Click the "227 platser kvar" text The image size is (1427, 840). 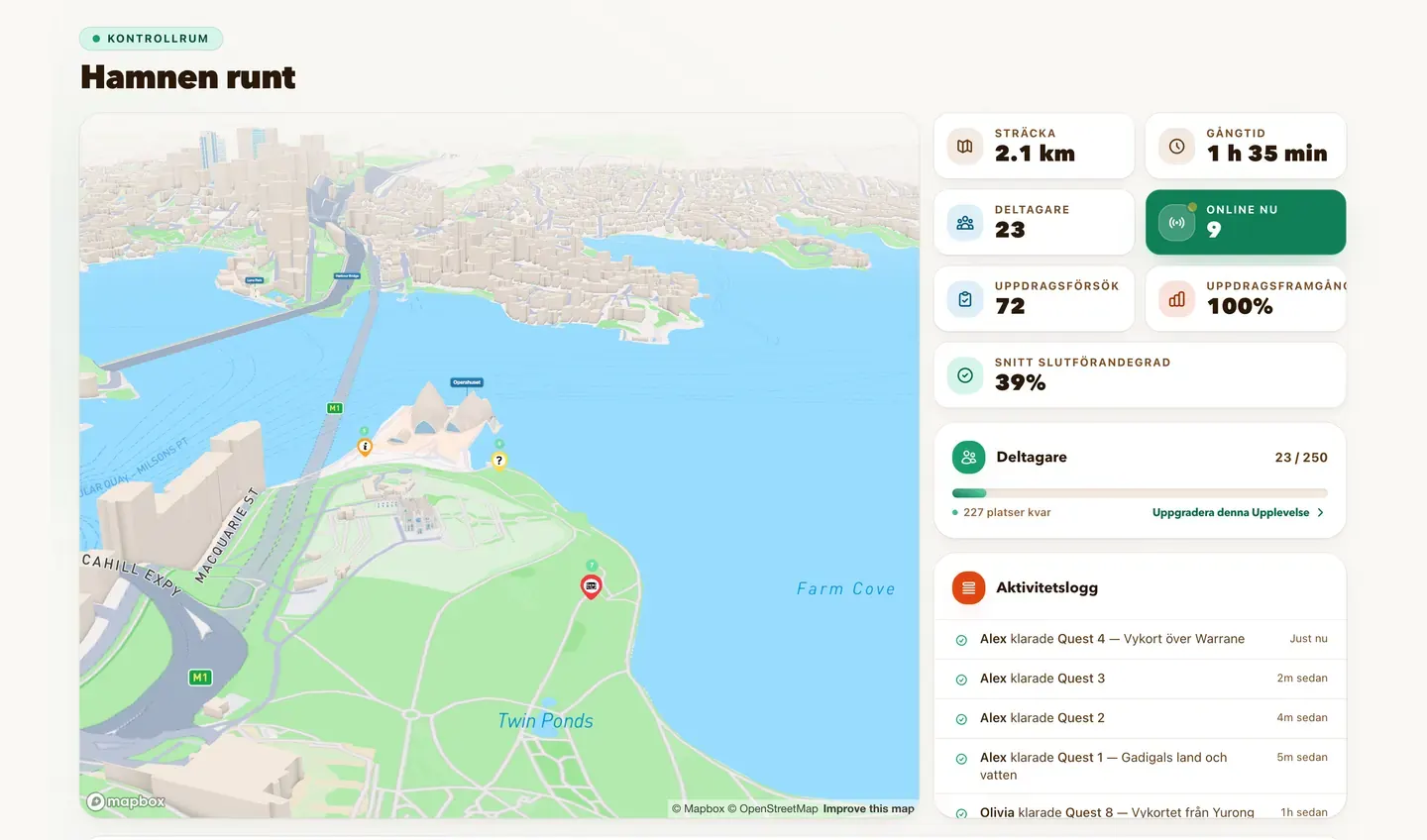pyautogui.click(x=1007, y=512)
